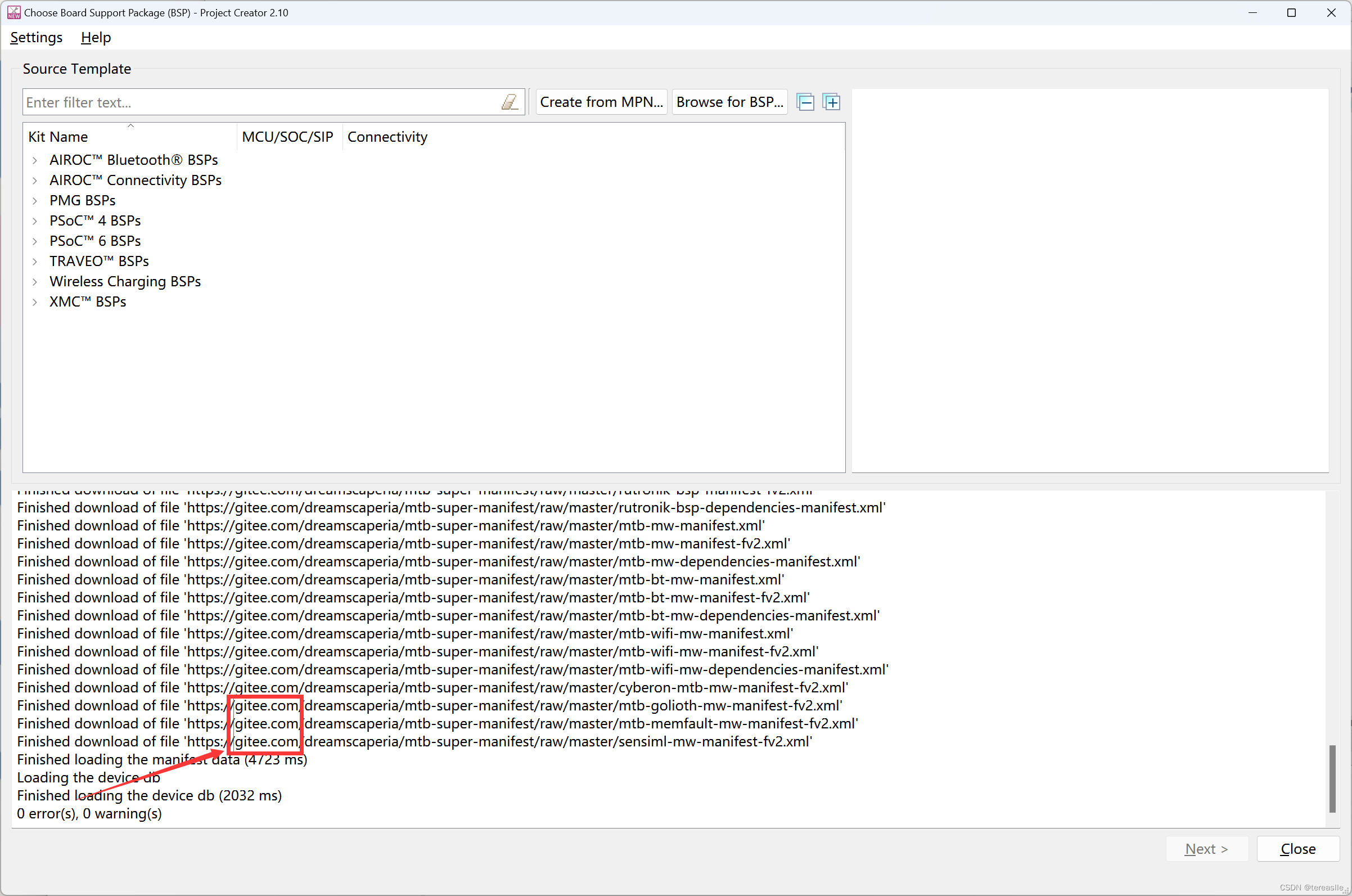The image size is (1352, 896).
Task: Select Wireless Charging BSPs entry
Action: [125, 281]
